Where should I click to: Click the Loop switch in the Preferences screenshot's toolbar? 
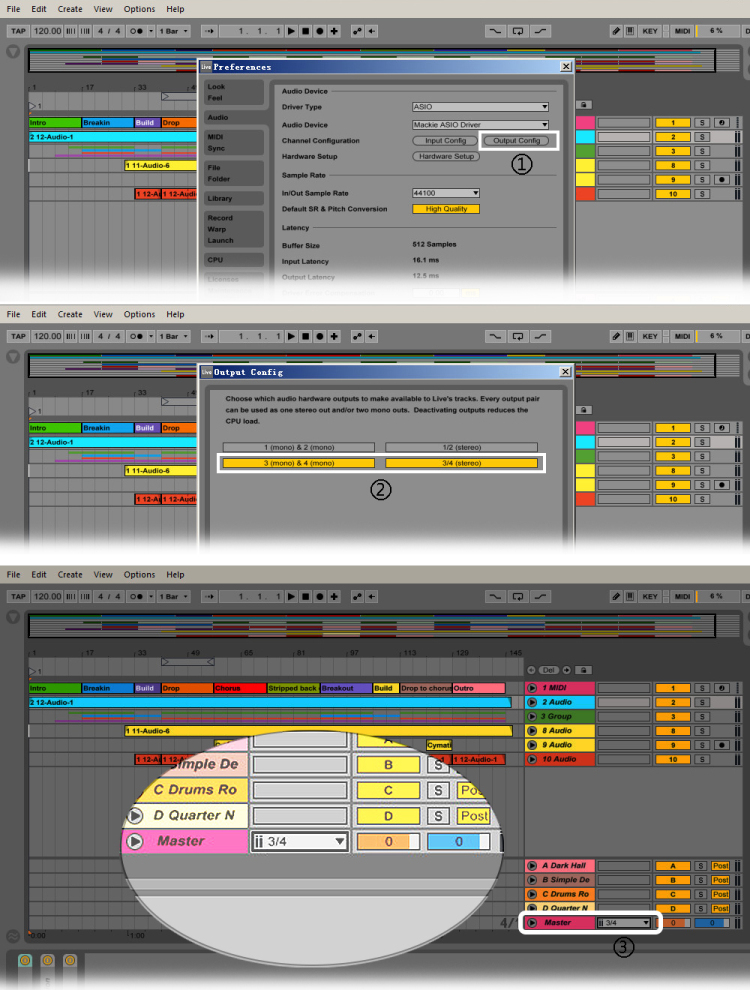(x=518, y=31)
